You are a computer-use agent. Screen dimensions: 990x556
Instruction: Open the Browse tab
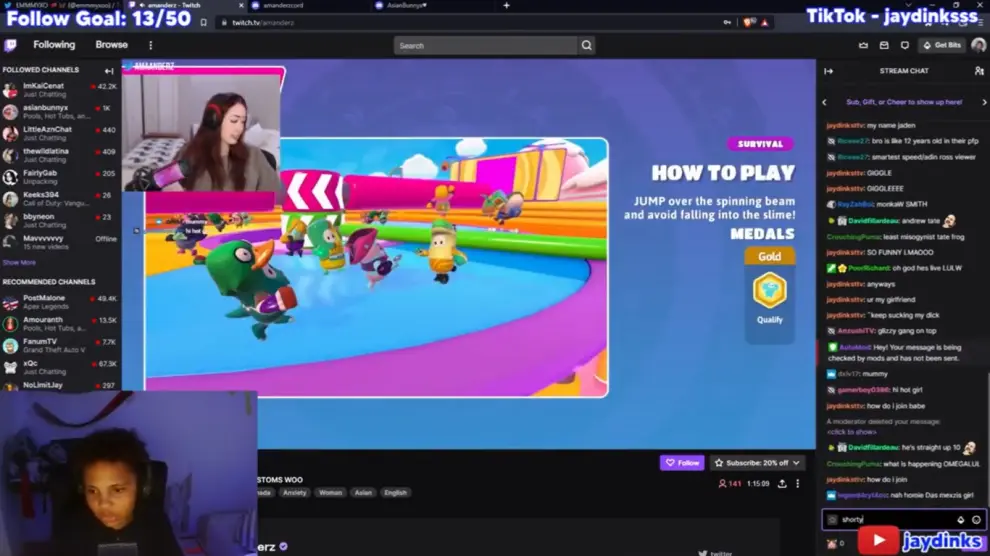click(111, 45)
